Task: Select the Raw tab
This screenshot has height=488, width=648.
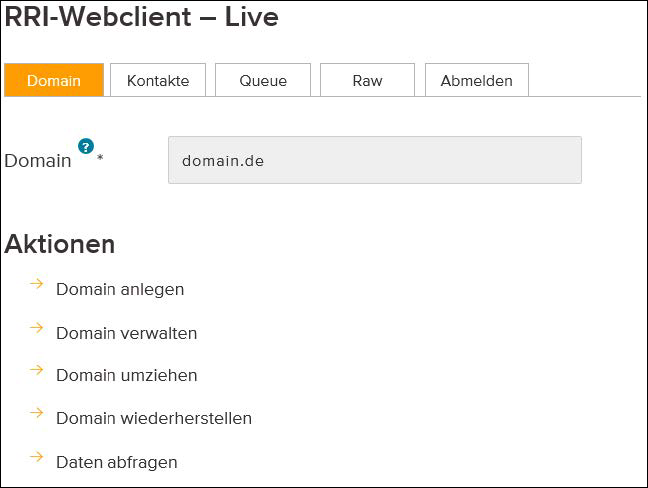Action: [x=367, y=80]
